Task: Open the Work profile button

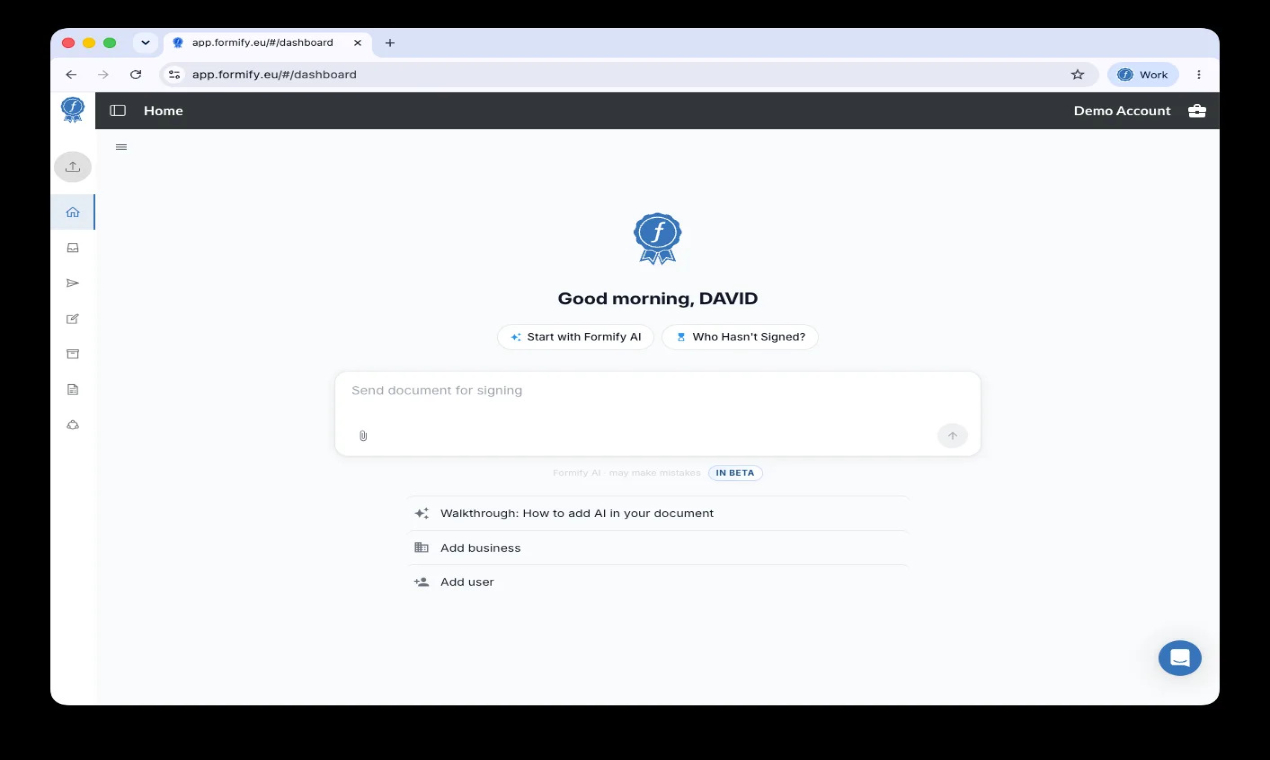Action: click(x=1143, y=74)
